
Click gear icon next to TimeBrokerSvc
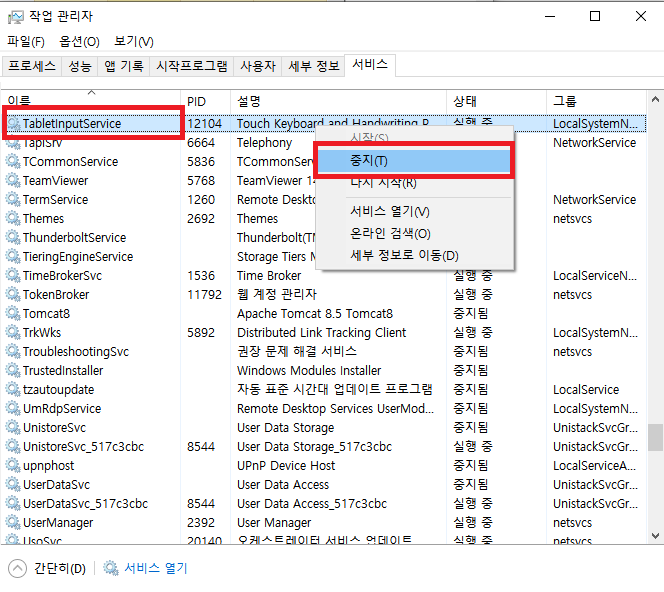(13, 276)
